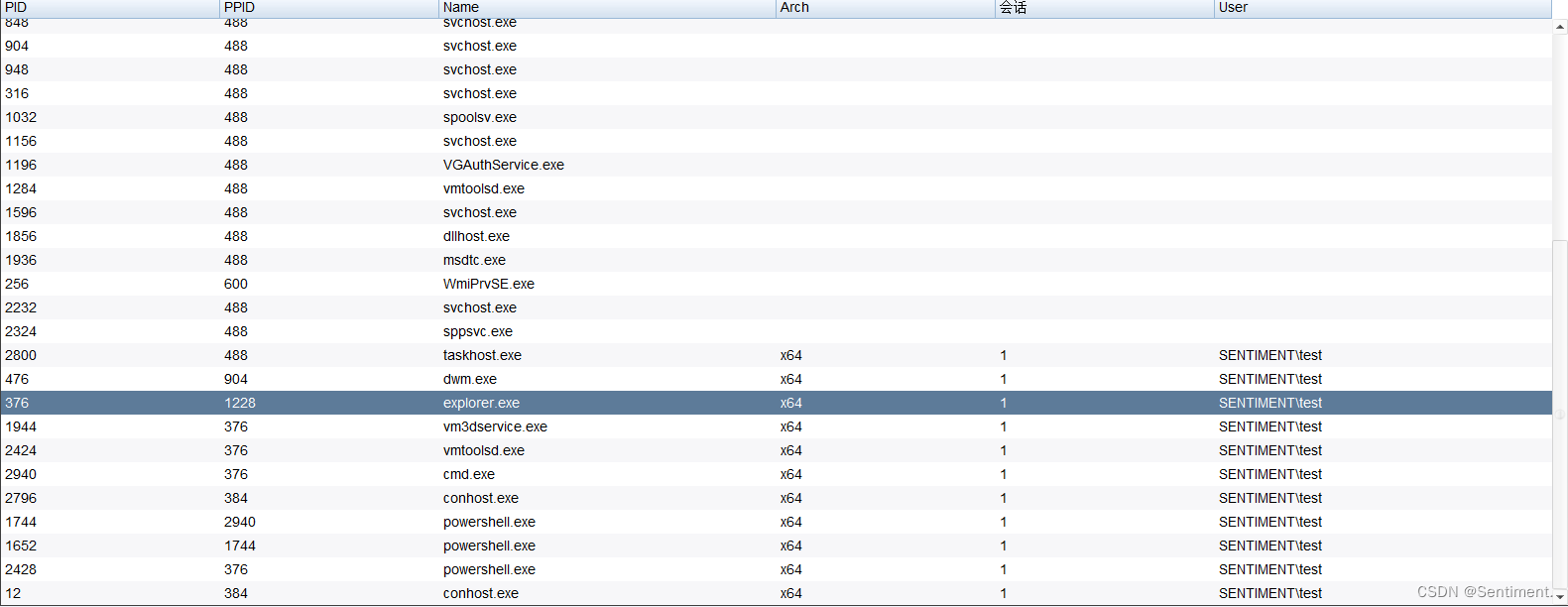
Task: Select the svchost.exe row with PID 2232
Action: pyautogui.click(x=776, y=307)
